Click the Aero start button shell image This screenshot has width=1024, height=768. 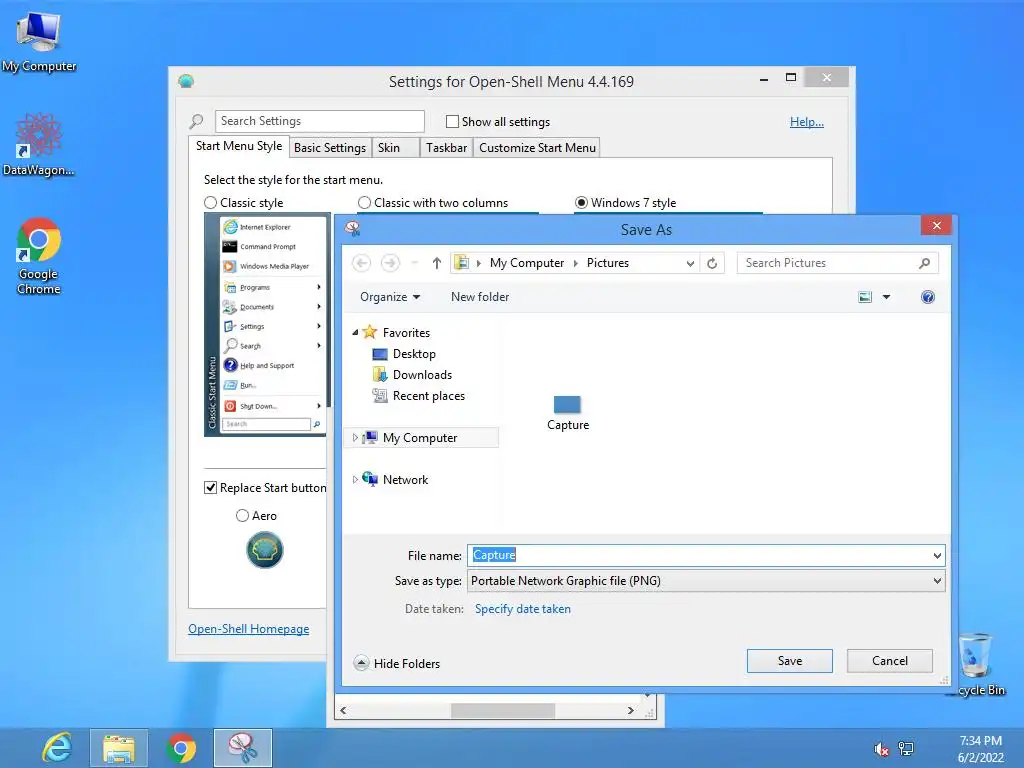[x=264, y=550]
